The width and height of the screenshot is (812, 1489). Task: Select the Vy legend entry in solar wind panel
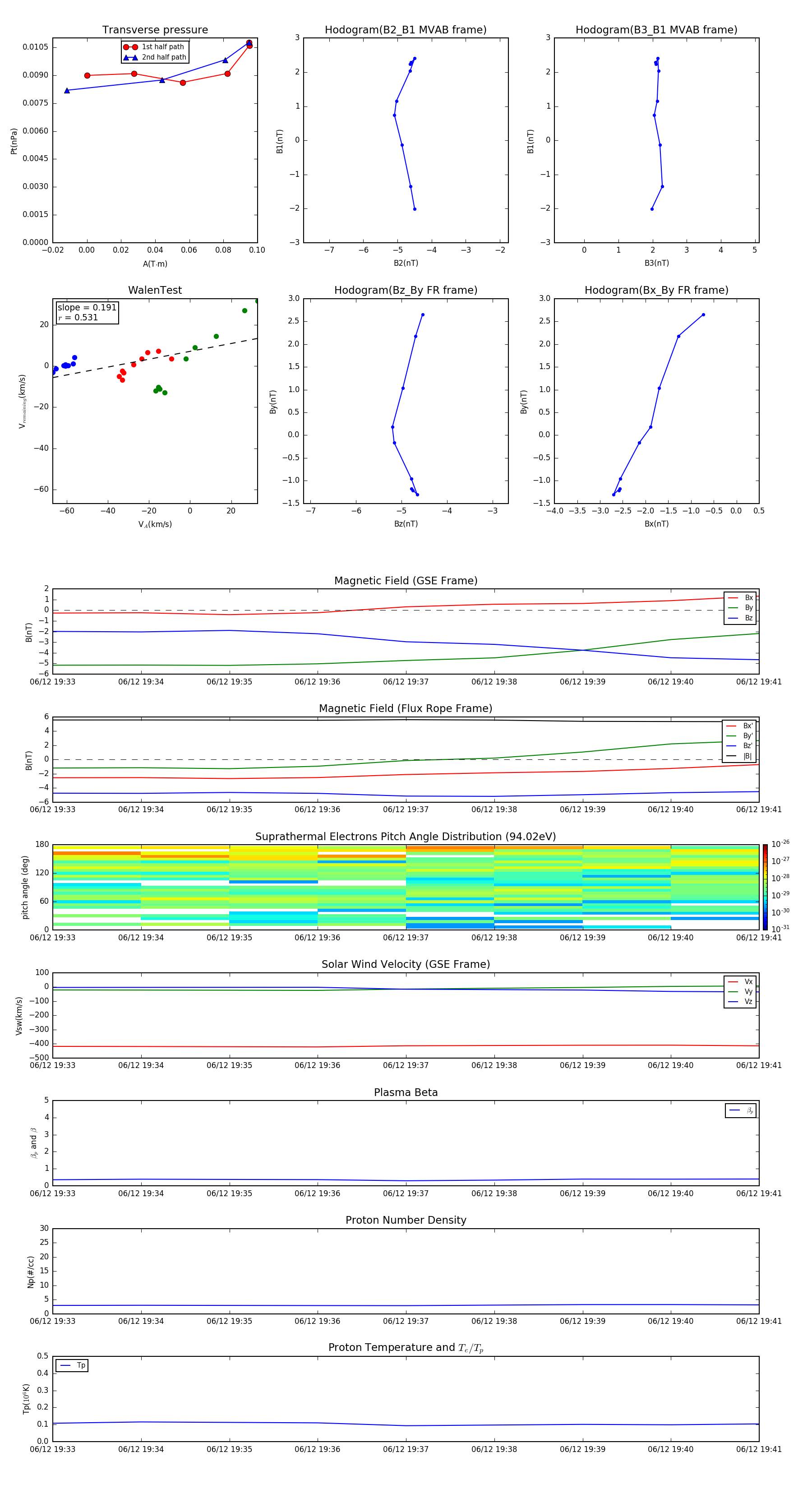[740, 991]
